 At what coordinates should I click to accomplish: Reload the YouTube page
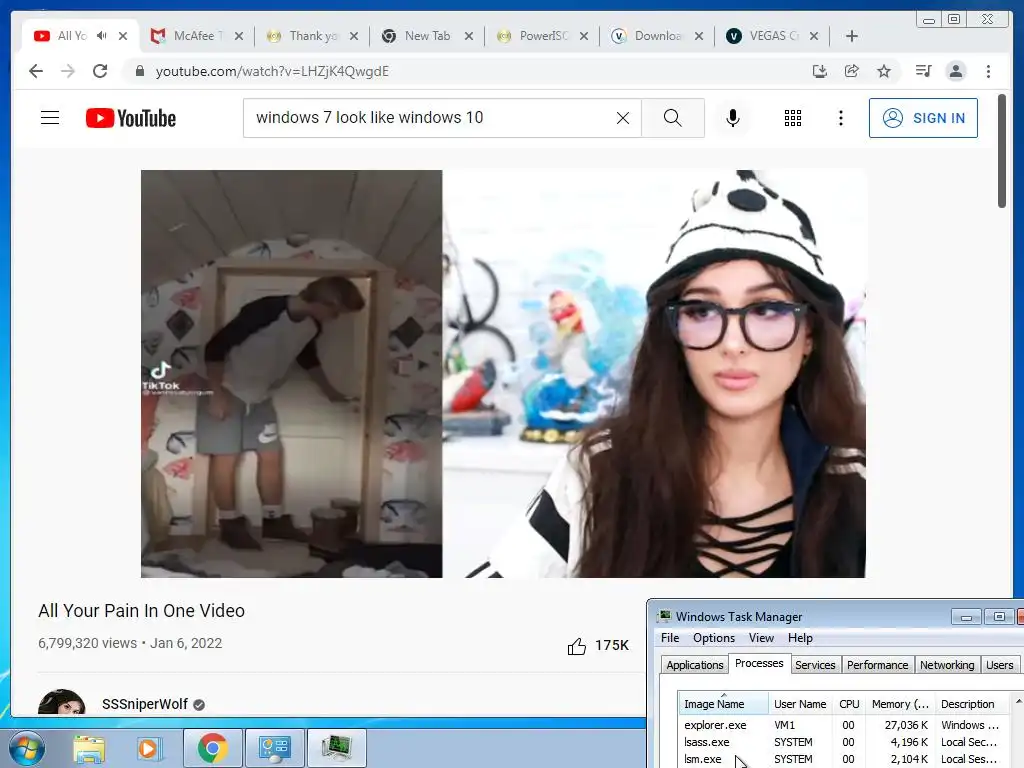point(100,71)
